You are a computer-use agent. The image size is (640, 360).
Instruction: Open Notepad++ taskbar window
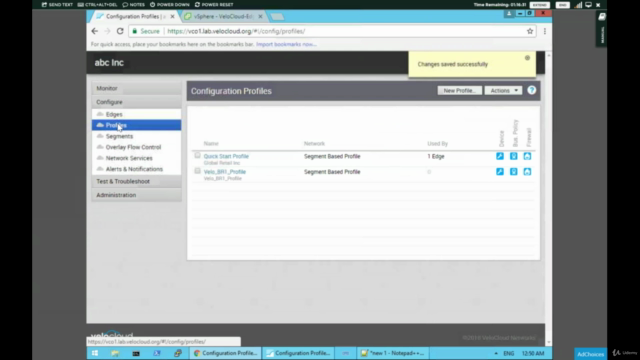click(x=393, y=353)
